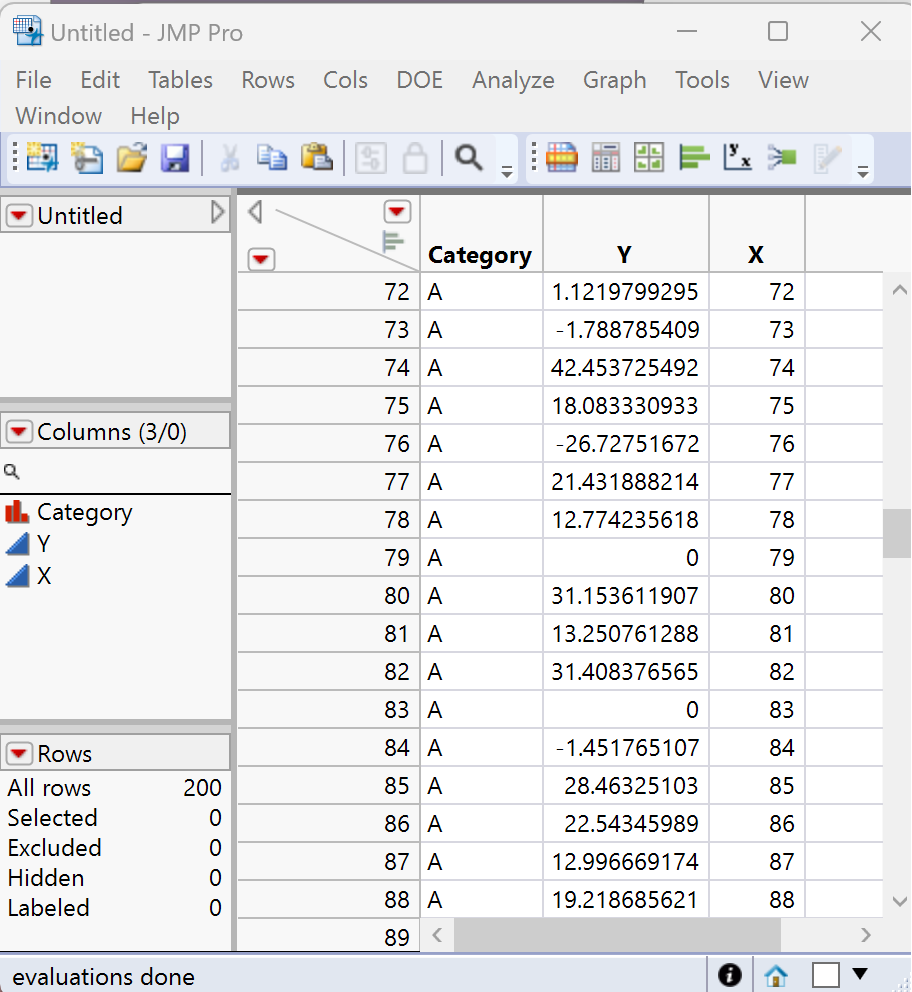Click the Fit Model arrows icon
Image resolution: width=912 pixels, height=992 pixels.
click(782, 158)
